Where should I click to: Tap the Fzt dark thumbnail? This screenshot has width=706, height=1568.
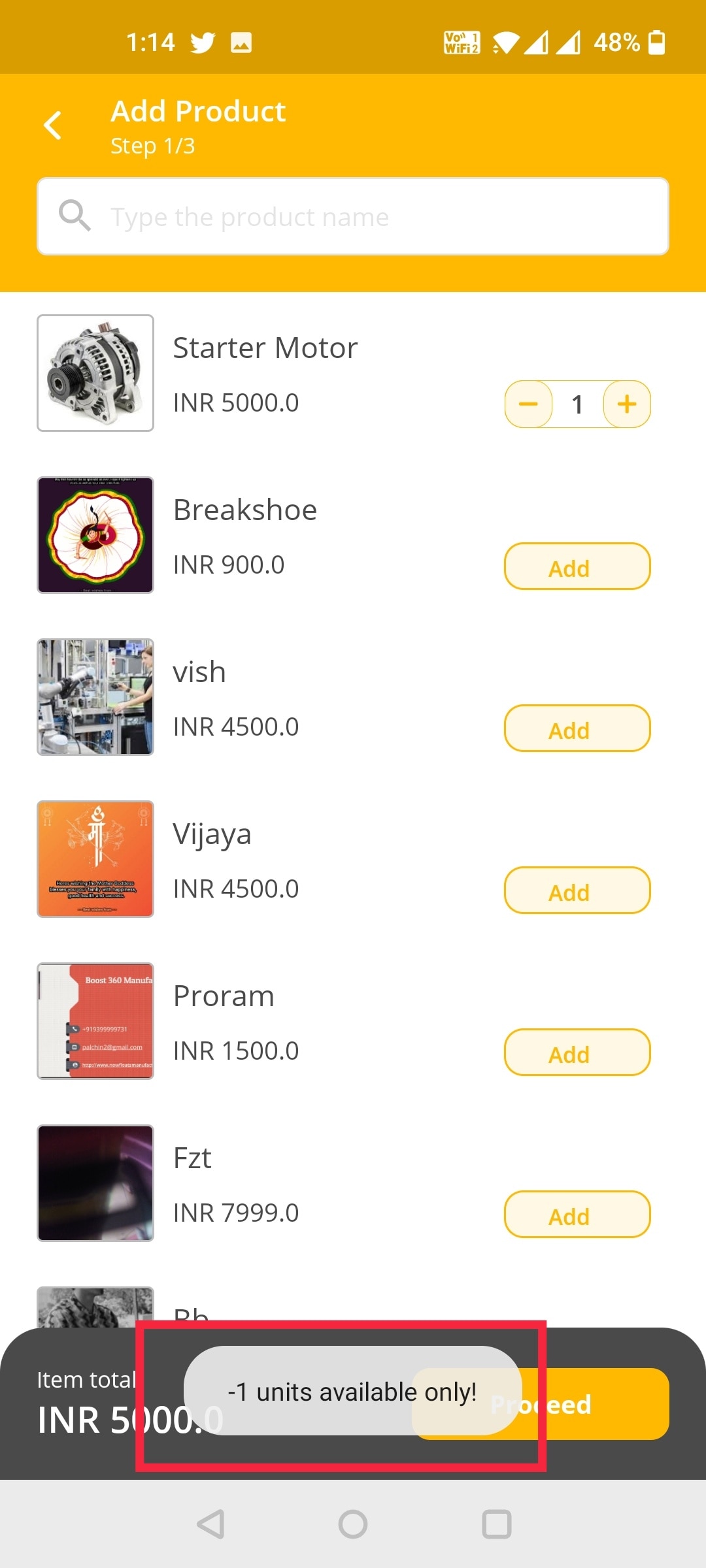click(95, 1183)
